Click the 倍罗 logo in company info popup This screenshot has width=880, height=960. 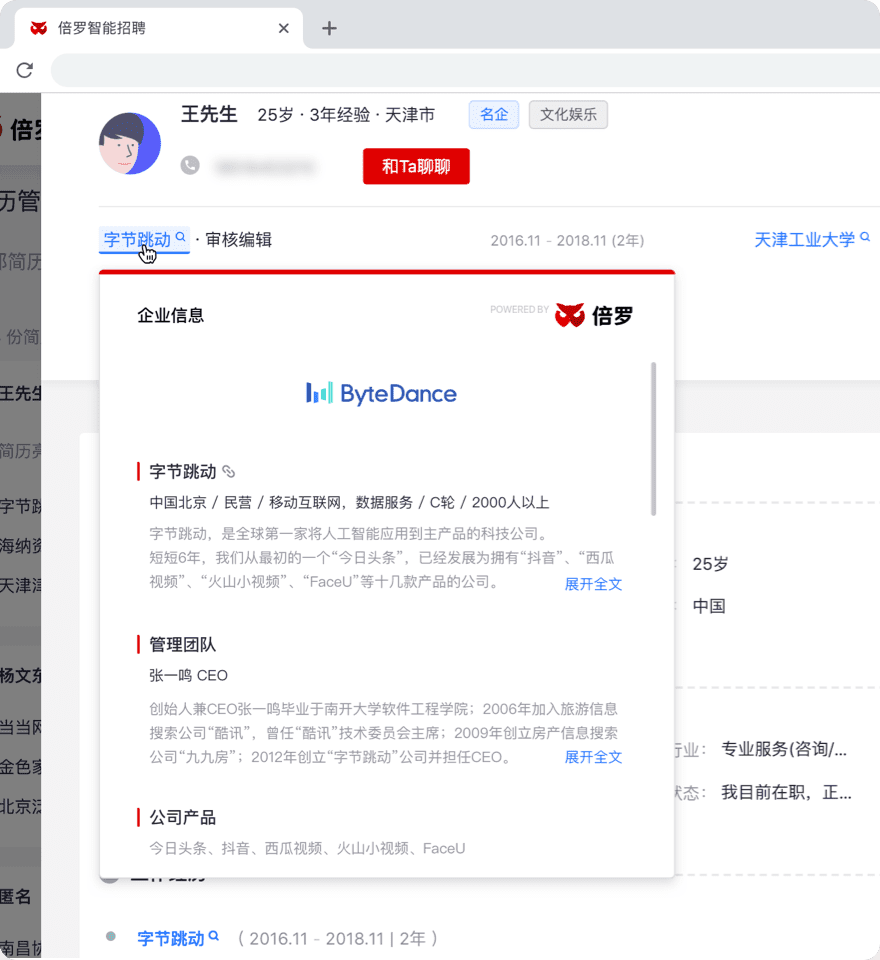point(594,315)
